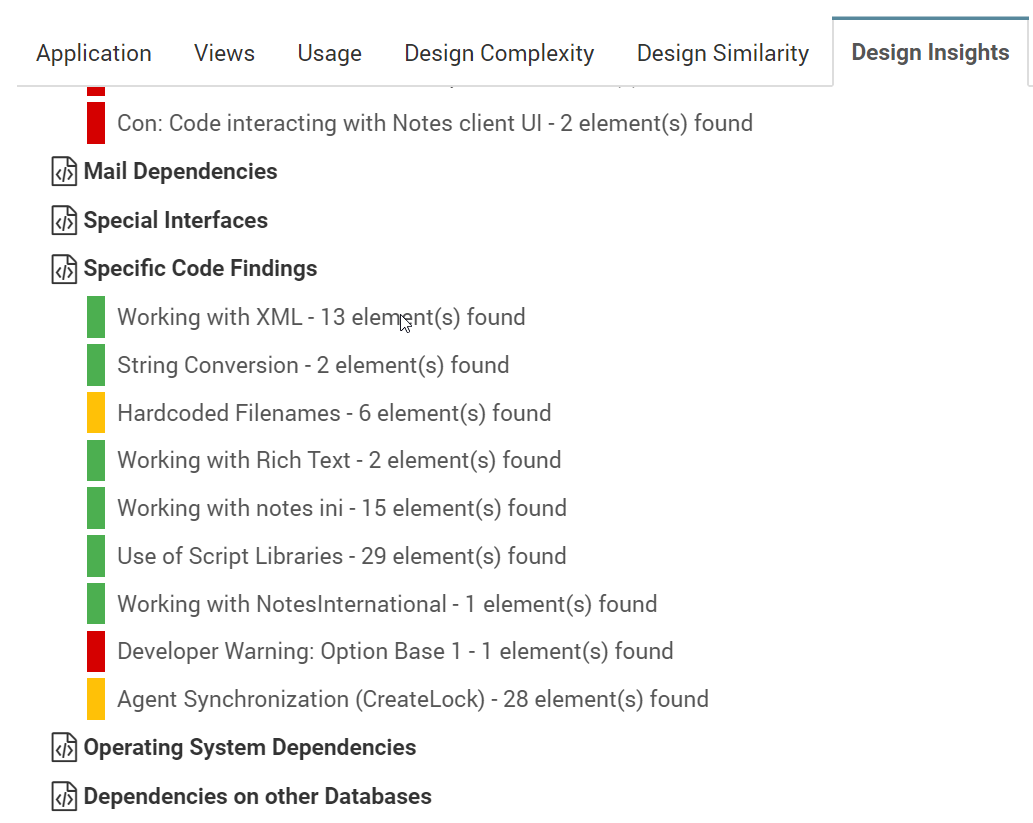Image resolution: width=1033 pixels, height=823 pixels.
Task: Click yellow indicator beside Hardcoded Filenames
Action: click(x=96, y=412)
